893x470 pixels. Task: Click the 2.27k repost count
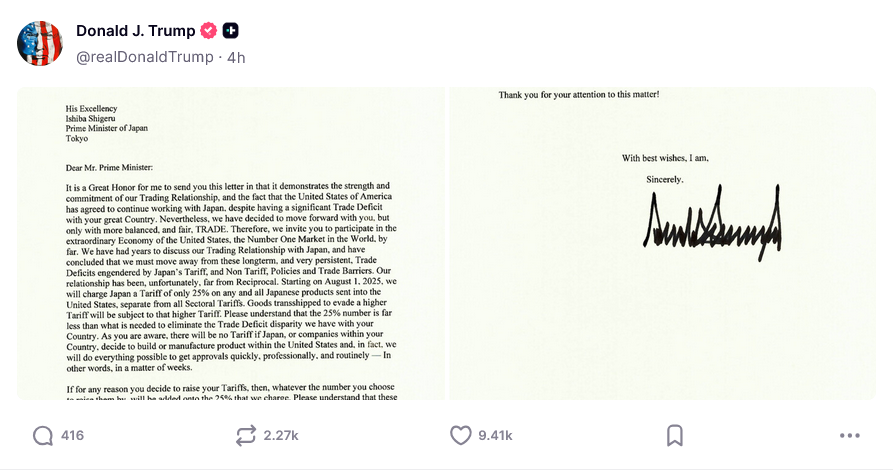click(281, 436)
